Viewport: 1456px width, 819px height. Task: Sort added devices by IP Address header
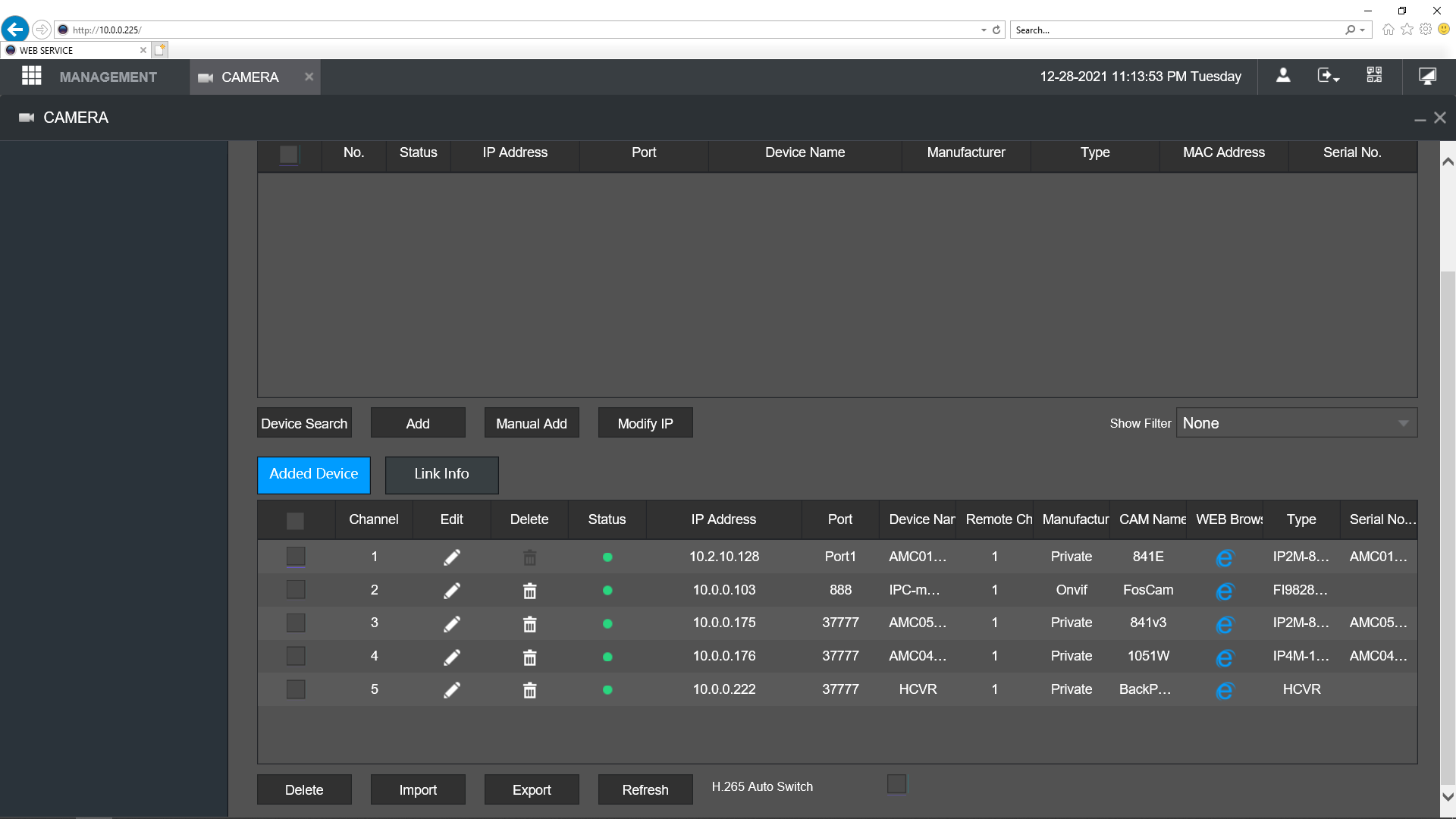723,519
